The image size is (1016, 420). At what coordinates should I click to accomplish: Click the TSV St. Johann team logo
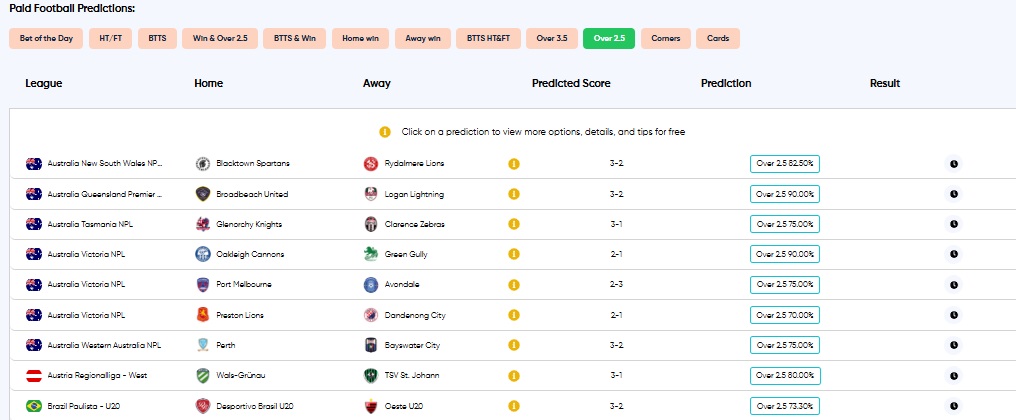[371, 375]
